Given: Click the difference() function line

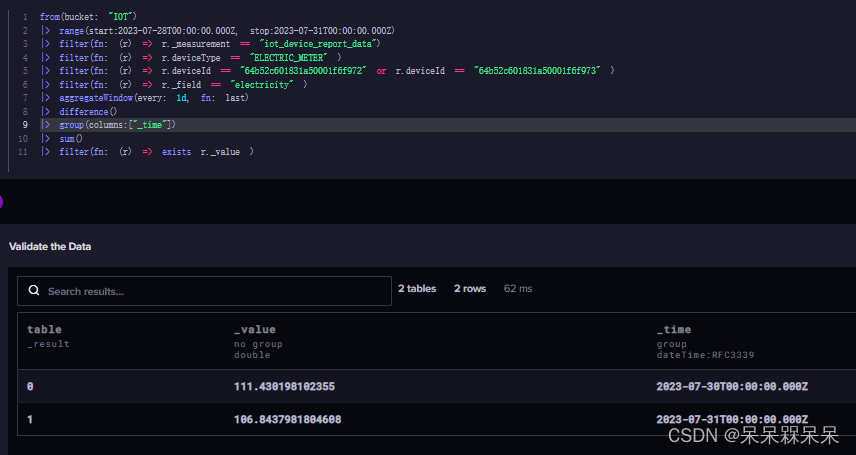Looking at the screenshot, I should (x=88, y=111).
